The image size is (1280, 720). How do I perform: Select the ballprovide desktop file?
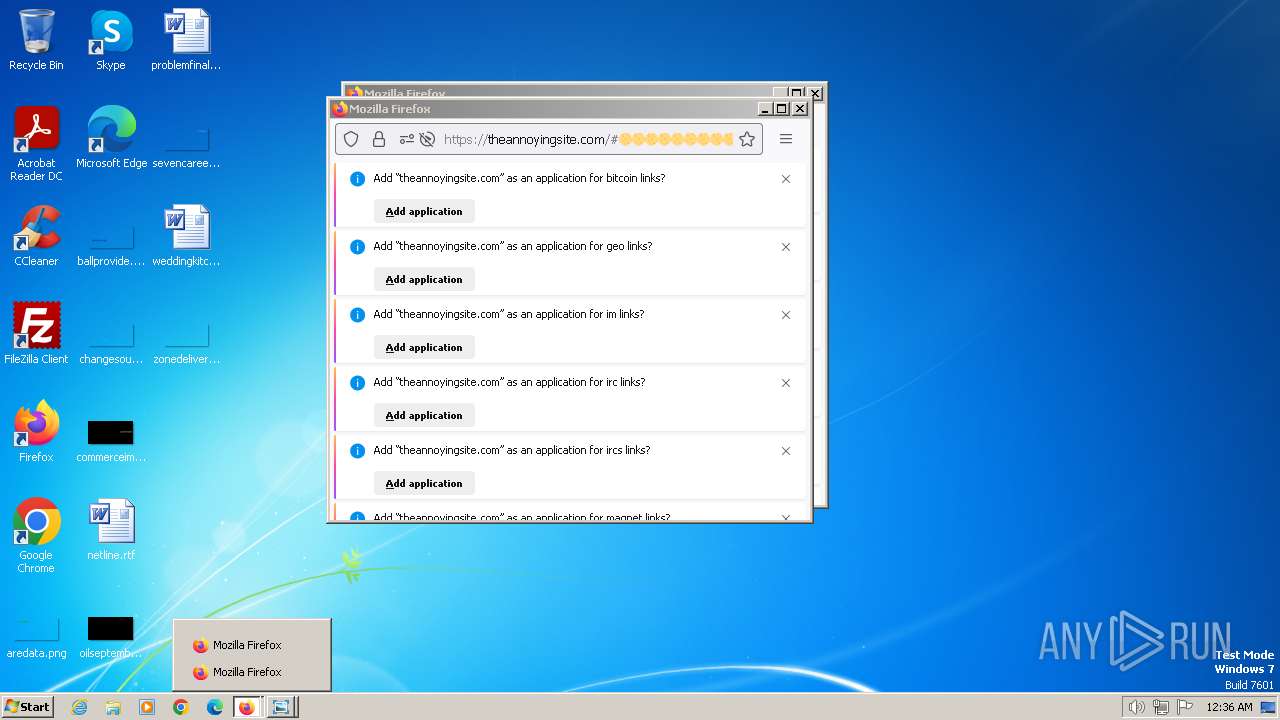(x=111, y=244)
